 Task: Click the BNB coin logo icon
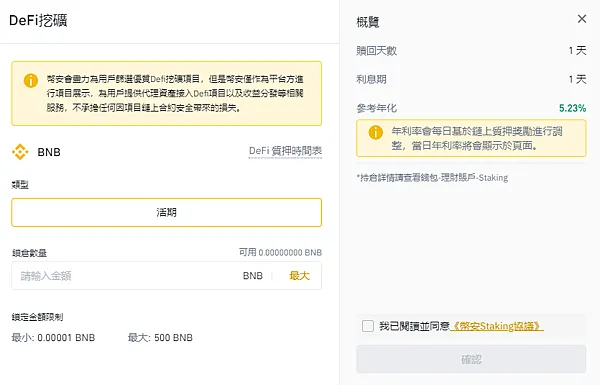(20, 152)
